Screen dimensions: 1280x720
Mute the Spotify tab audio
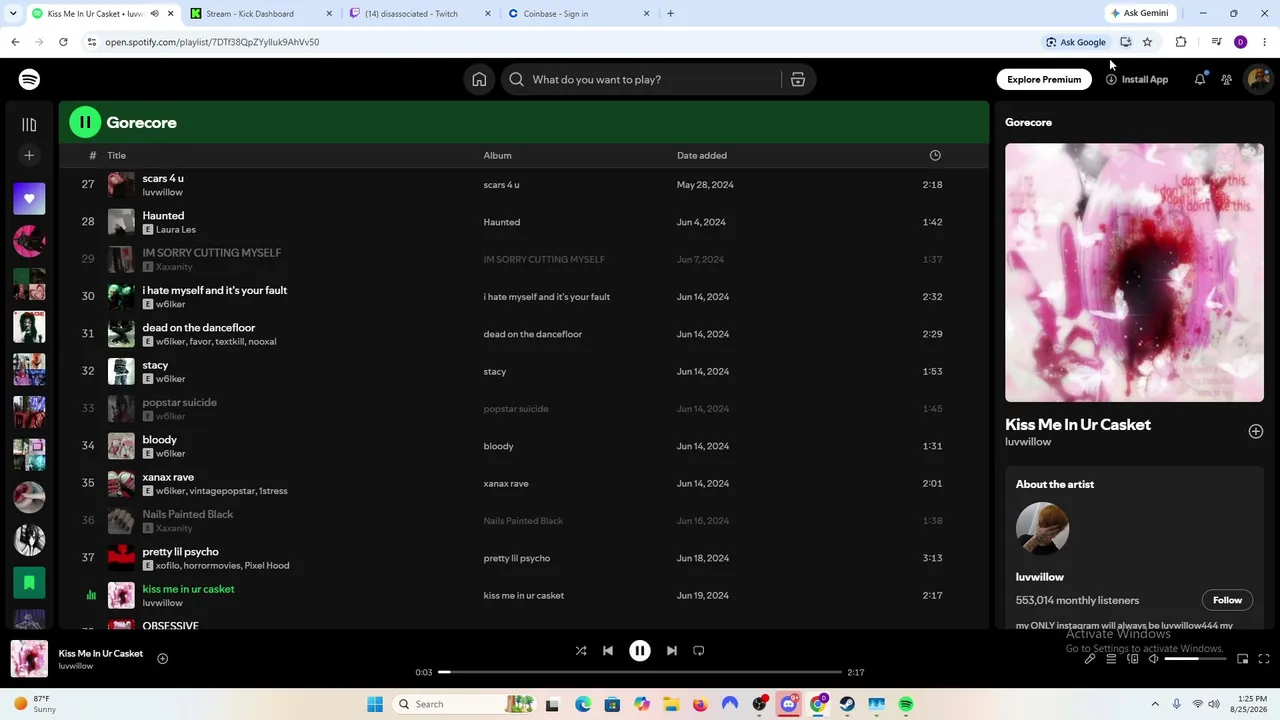click(154, 14)
